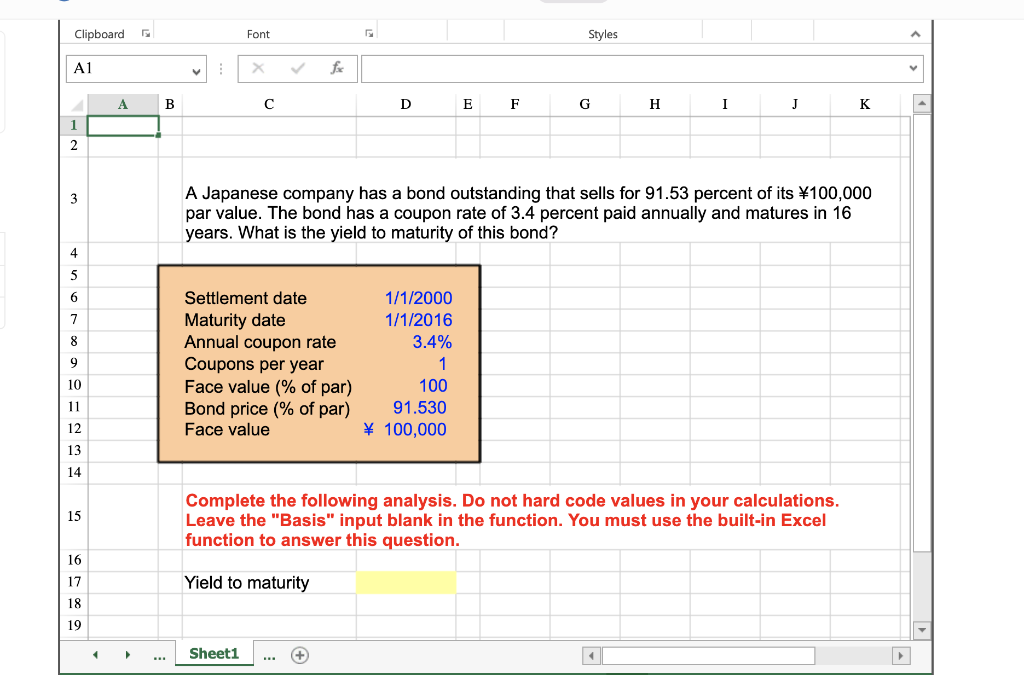The image size is (1024, 675).
Task: Switch to the Sheet1 tab
Action: (214, 653)
